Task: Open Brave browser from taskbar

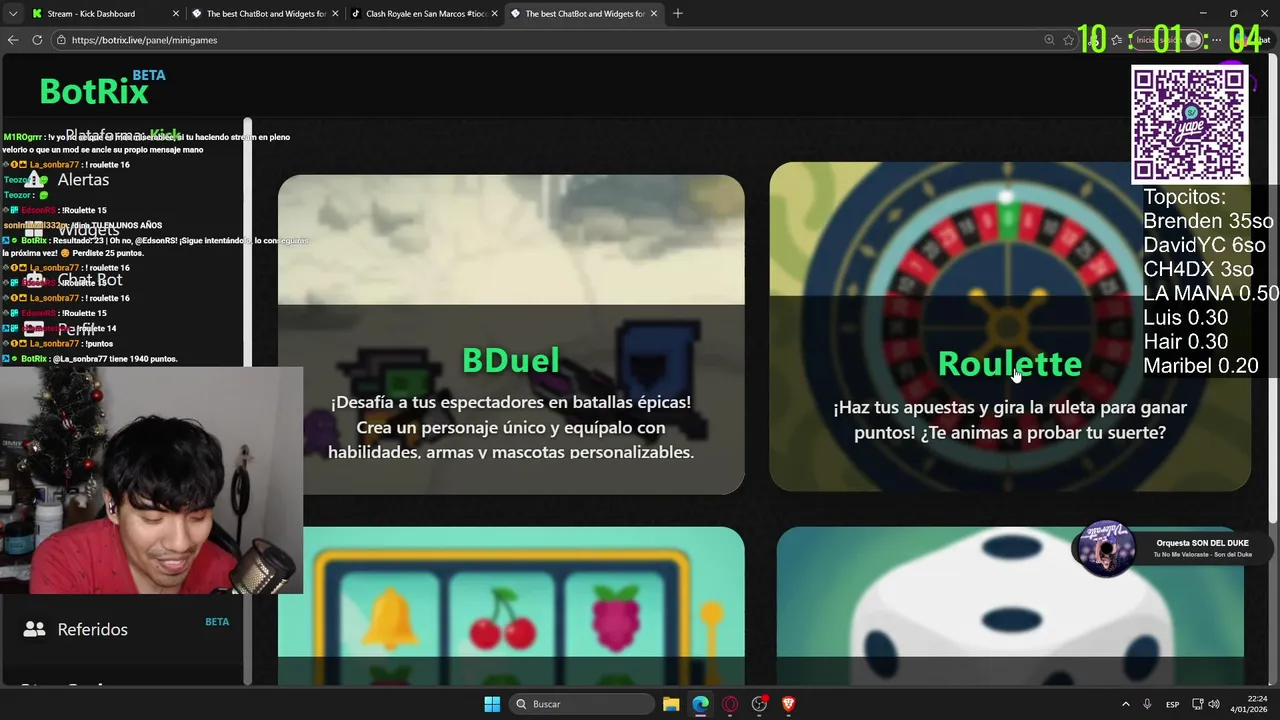Action: [788, 704]
